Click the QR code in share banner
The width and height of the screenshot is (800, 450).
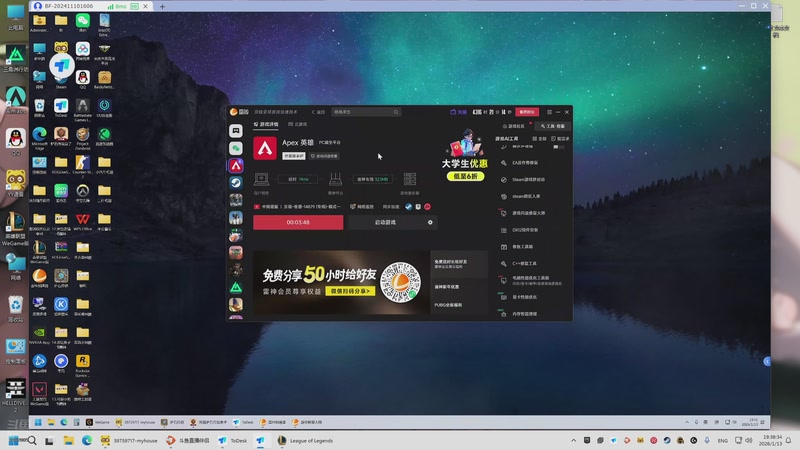pos(401,282)
